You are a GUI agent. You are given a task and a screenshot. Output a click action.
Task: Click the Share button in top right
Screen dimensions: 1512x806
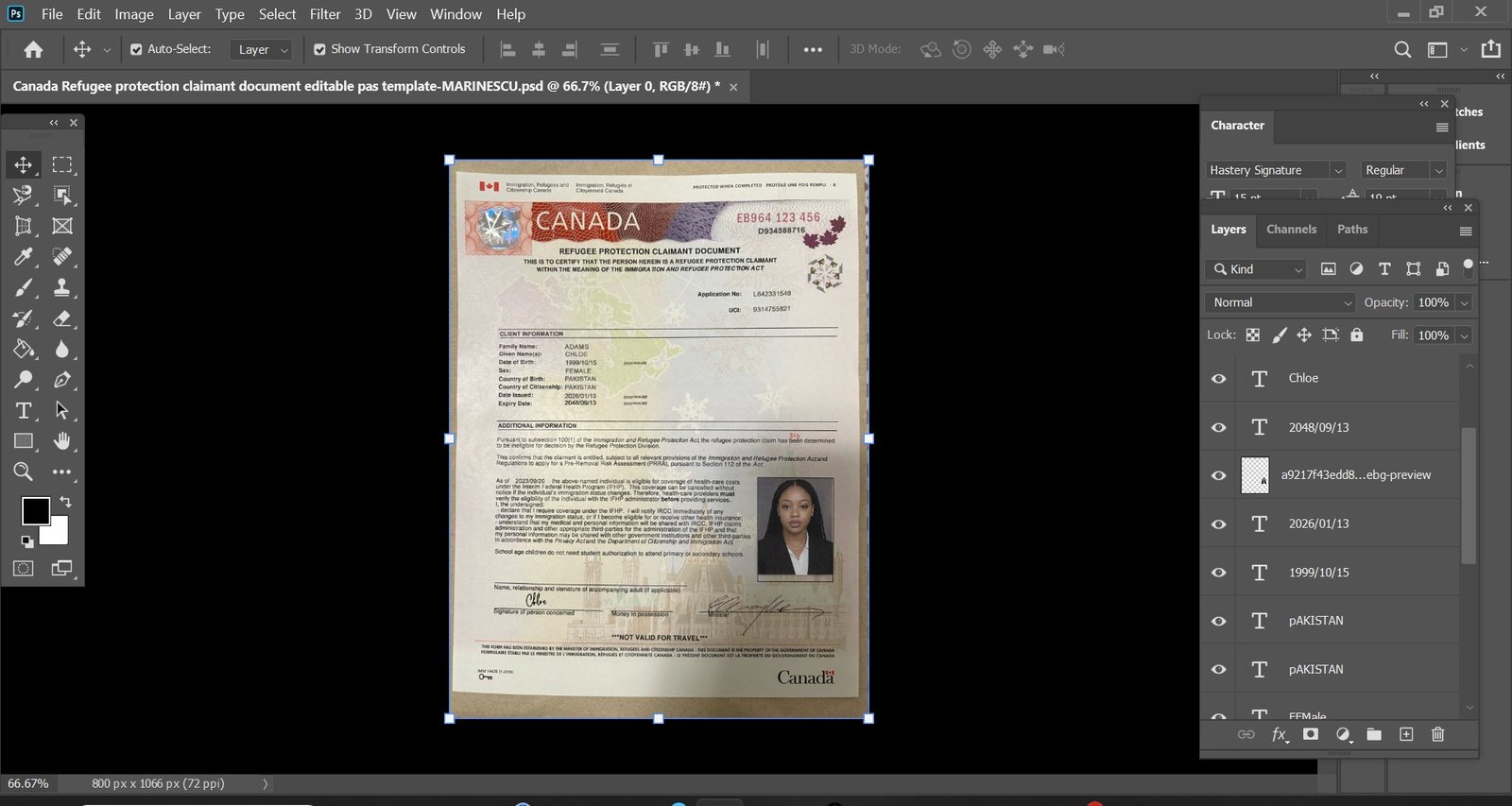pos(1491,48)
